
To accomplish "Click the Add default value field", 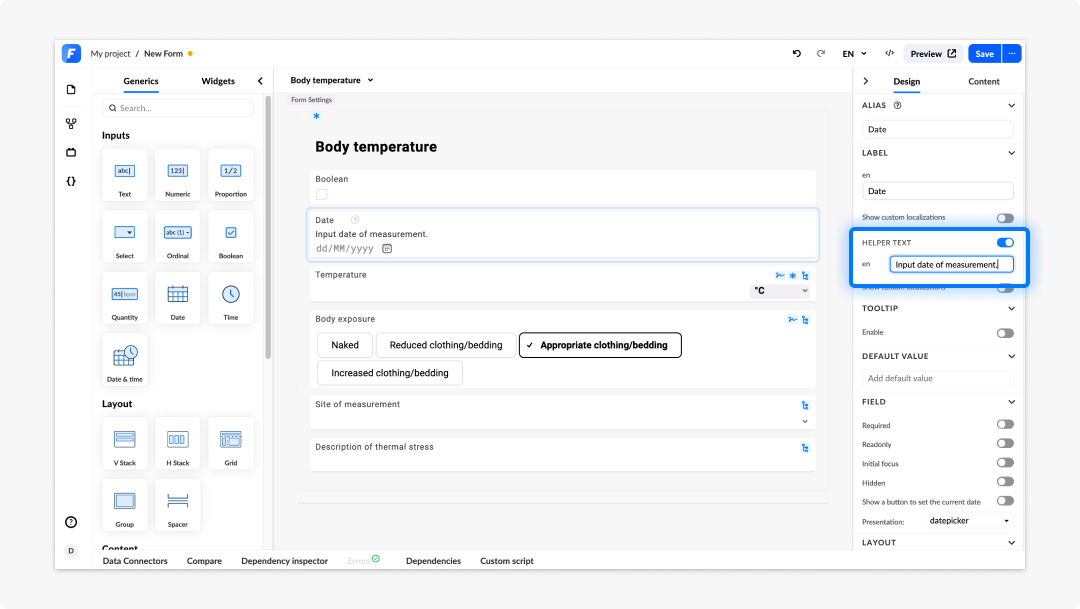I will tap(937, 378).
